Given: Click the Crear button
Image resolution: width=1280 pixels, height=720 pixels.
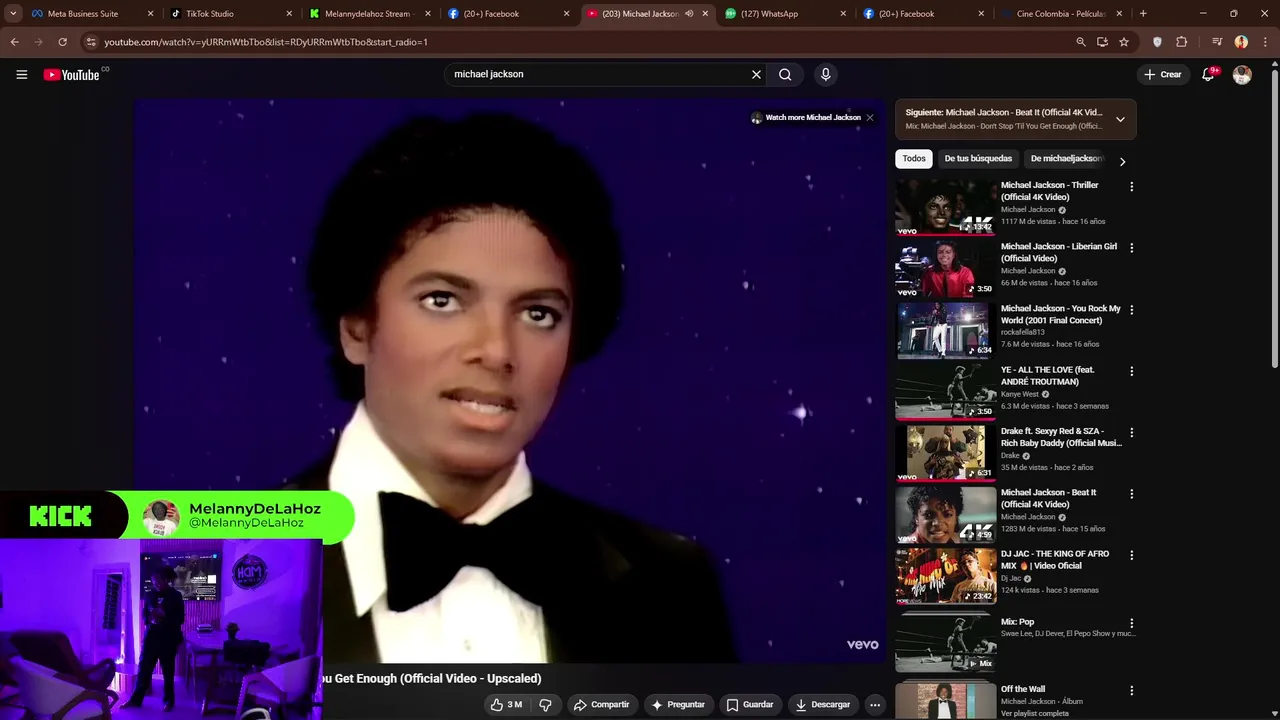Looking at the screenshot, I should point(1163,74).
